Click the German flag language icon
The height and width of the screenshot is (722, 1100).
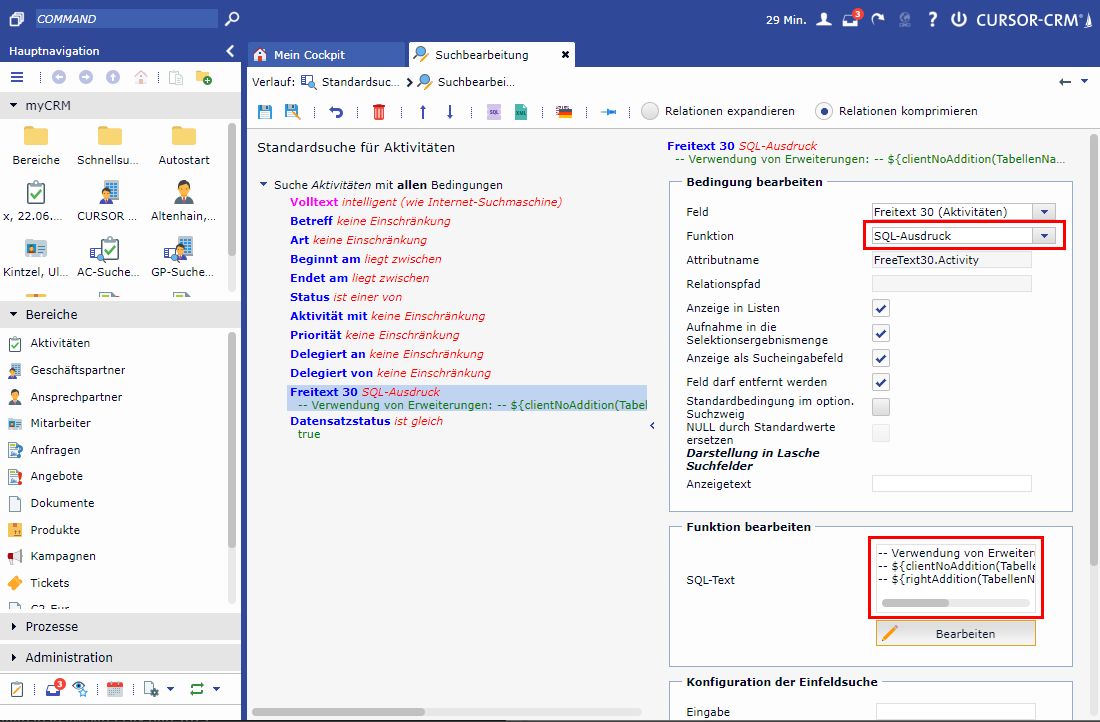coord(564,112)
